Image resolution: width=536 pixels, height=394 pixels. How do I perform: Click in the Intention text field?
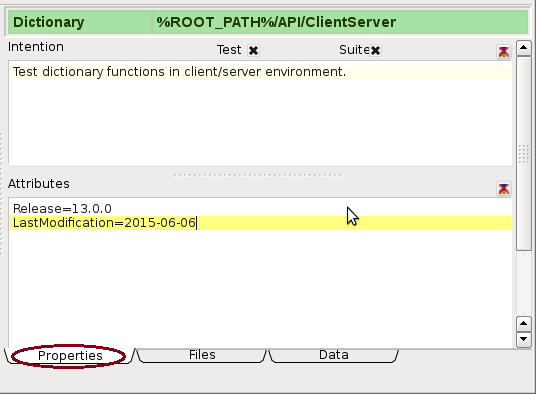[x=260, y=113]
